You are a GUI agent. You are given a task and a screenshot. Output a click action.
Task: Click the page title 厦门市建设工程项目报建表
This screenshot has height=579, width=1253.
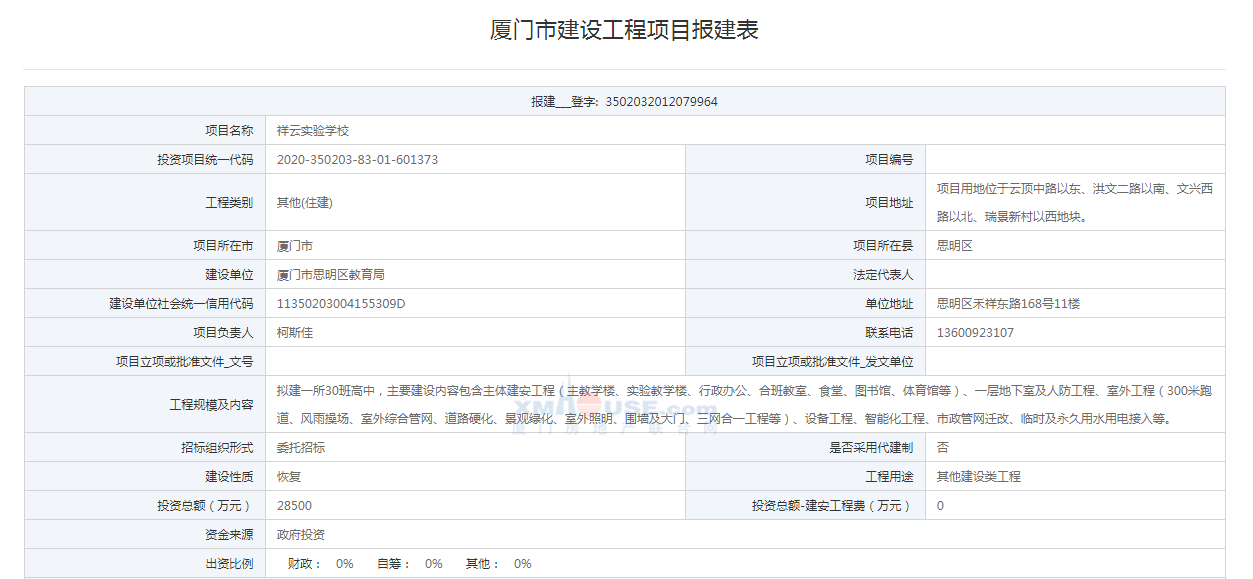pos(625,30)
